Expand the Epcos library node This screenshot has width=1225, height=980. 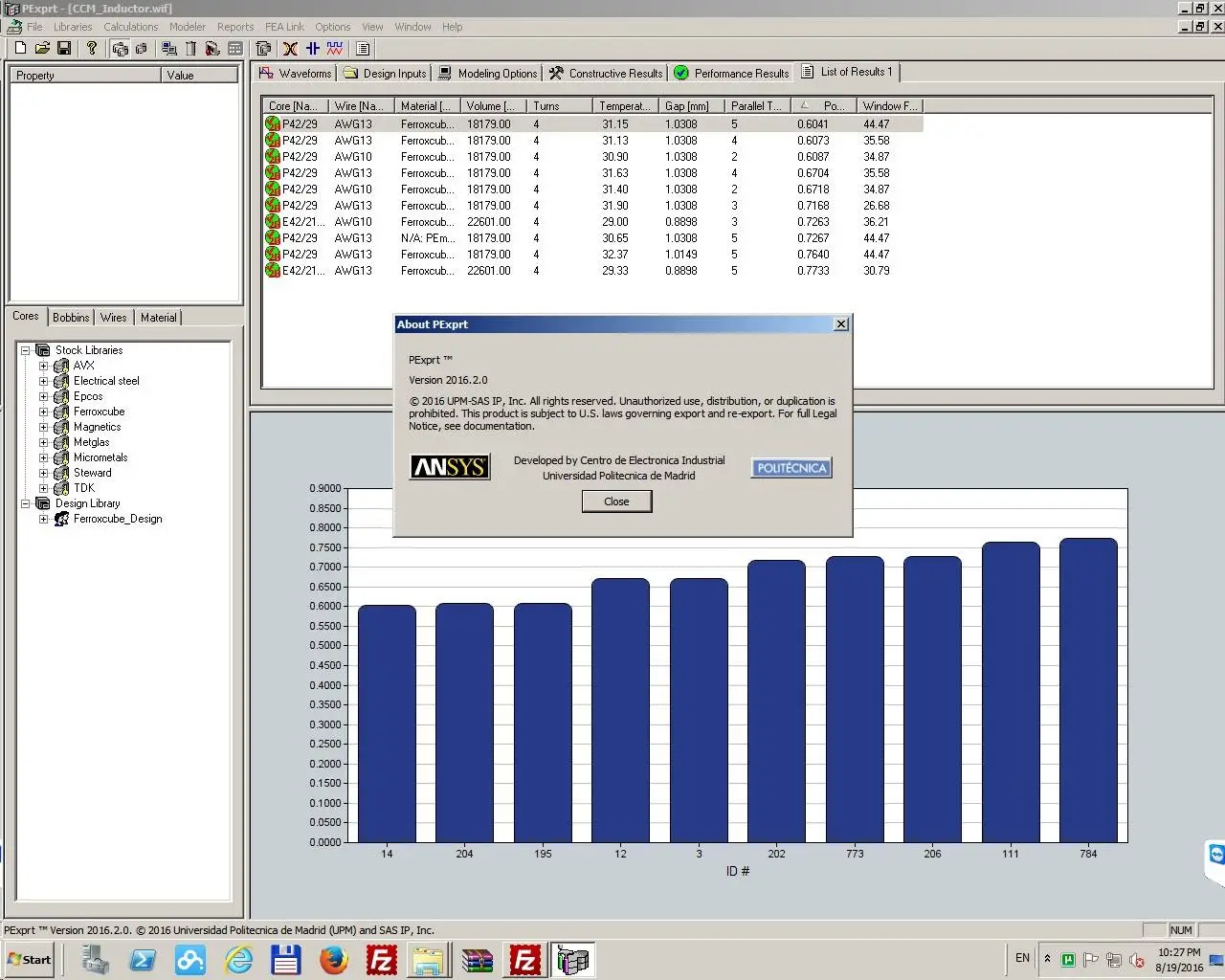coord(43,396)
